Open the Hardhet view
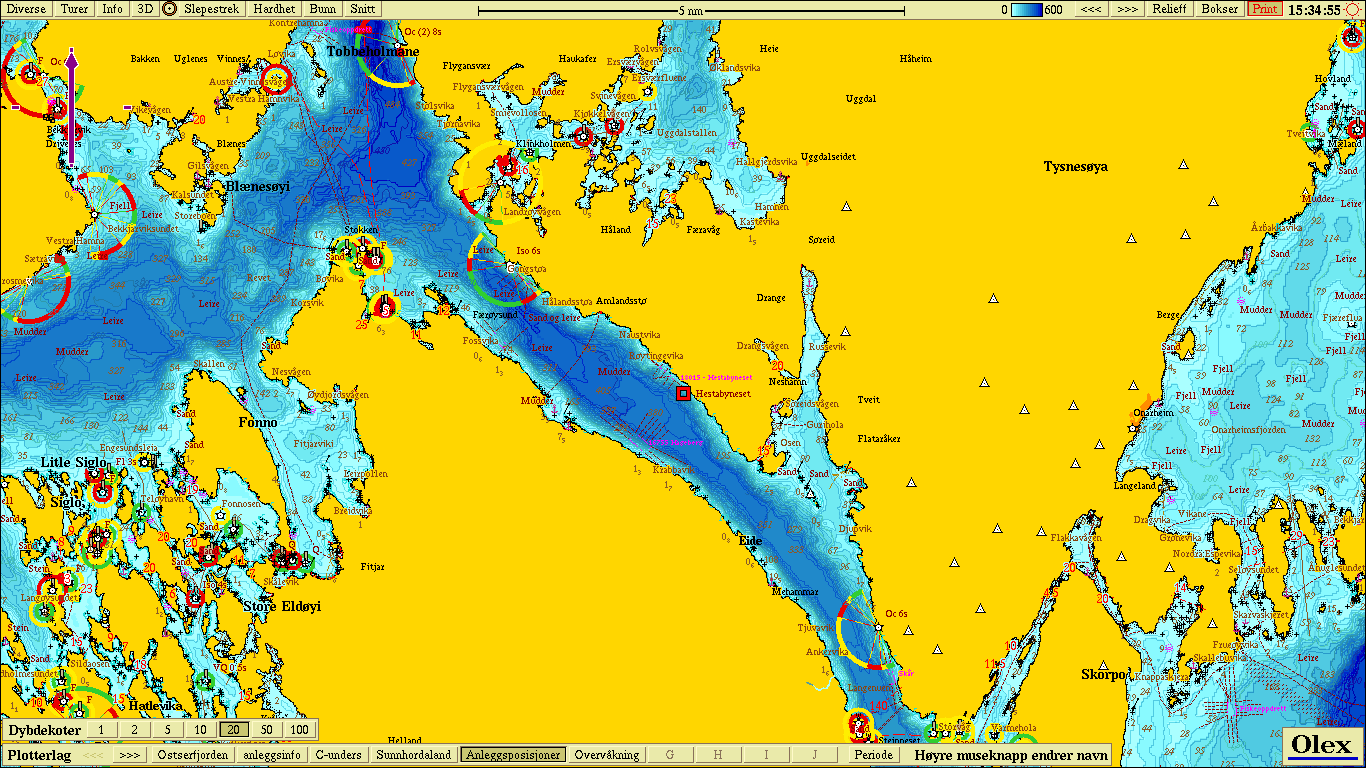This screenshot has width=1366, height=768. coord(274,9)
